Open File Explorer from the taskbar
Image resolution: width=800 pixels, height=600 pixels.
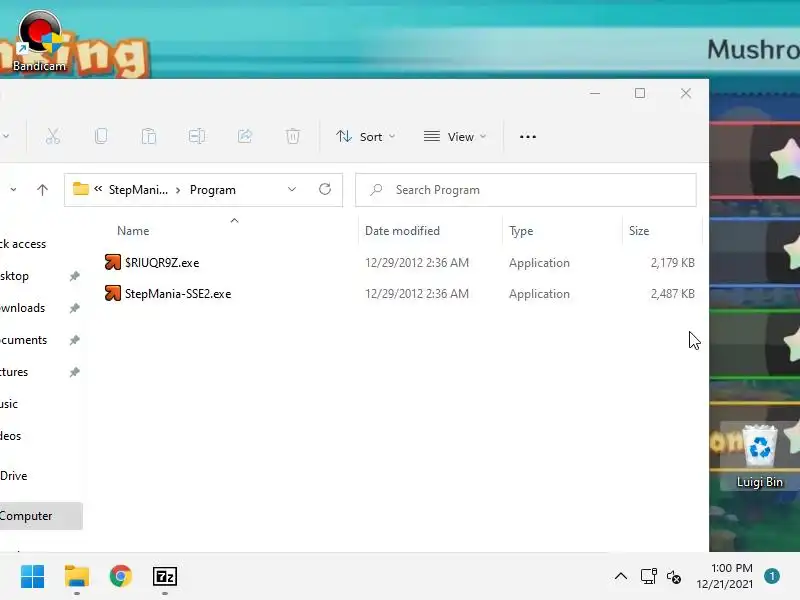coord(77,577)
